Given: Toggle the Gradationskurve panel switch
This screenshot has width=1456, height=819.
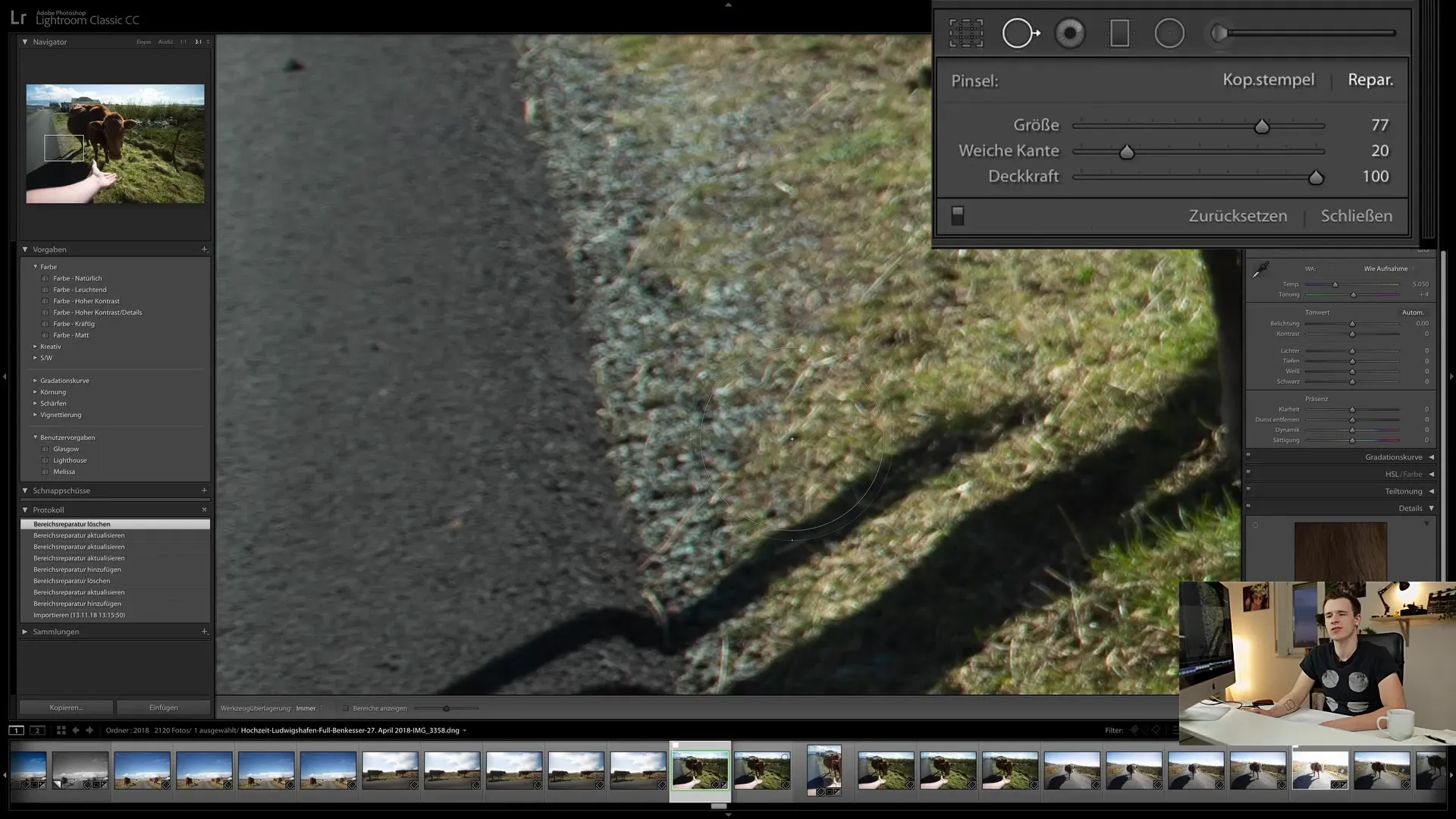Looking at the screenshot, I should tap(1248, 455).
